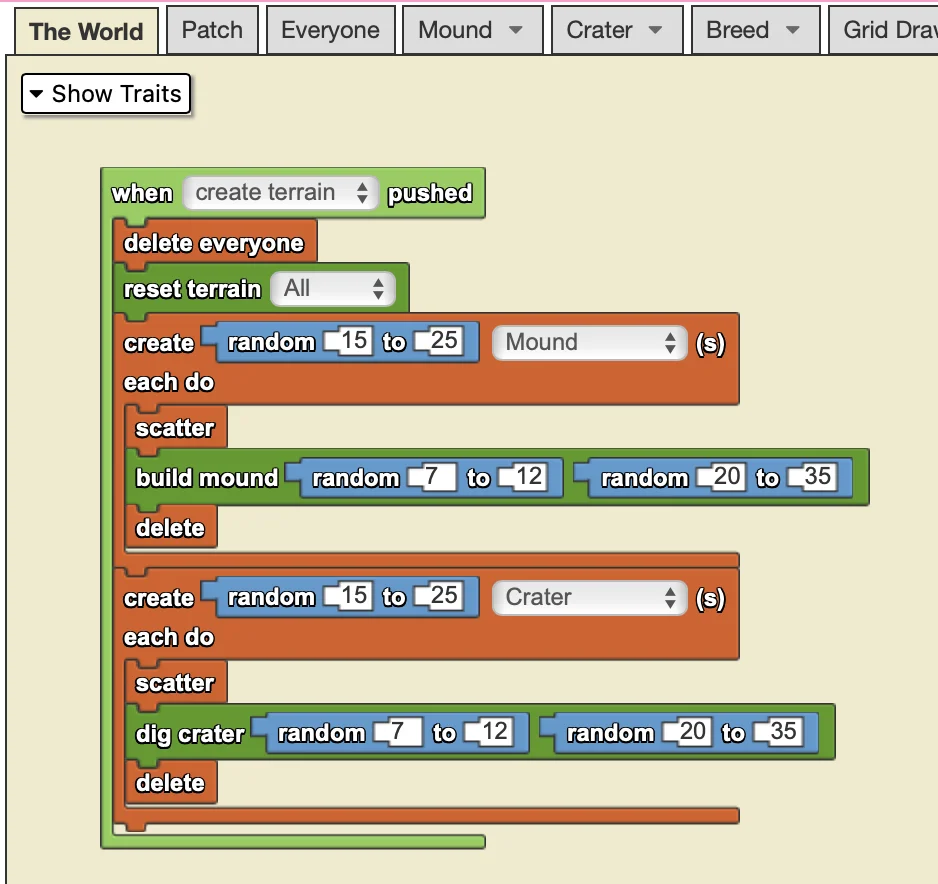This screenshot has width=938, height=884.
Task: Select delete block under build mound
Action: (x=170, y=528)
